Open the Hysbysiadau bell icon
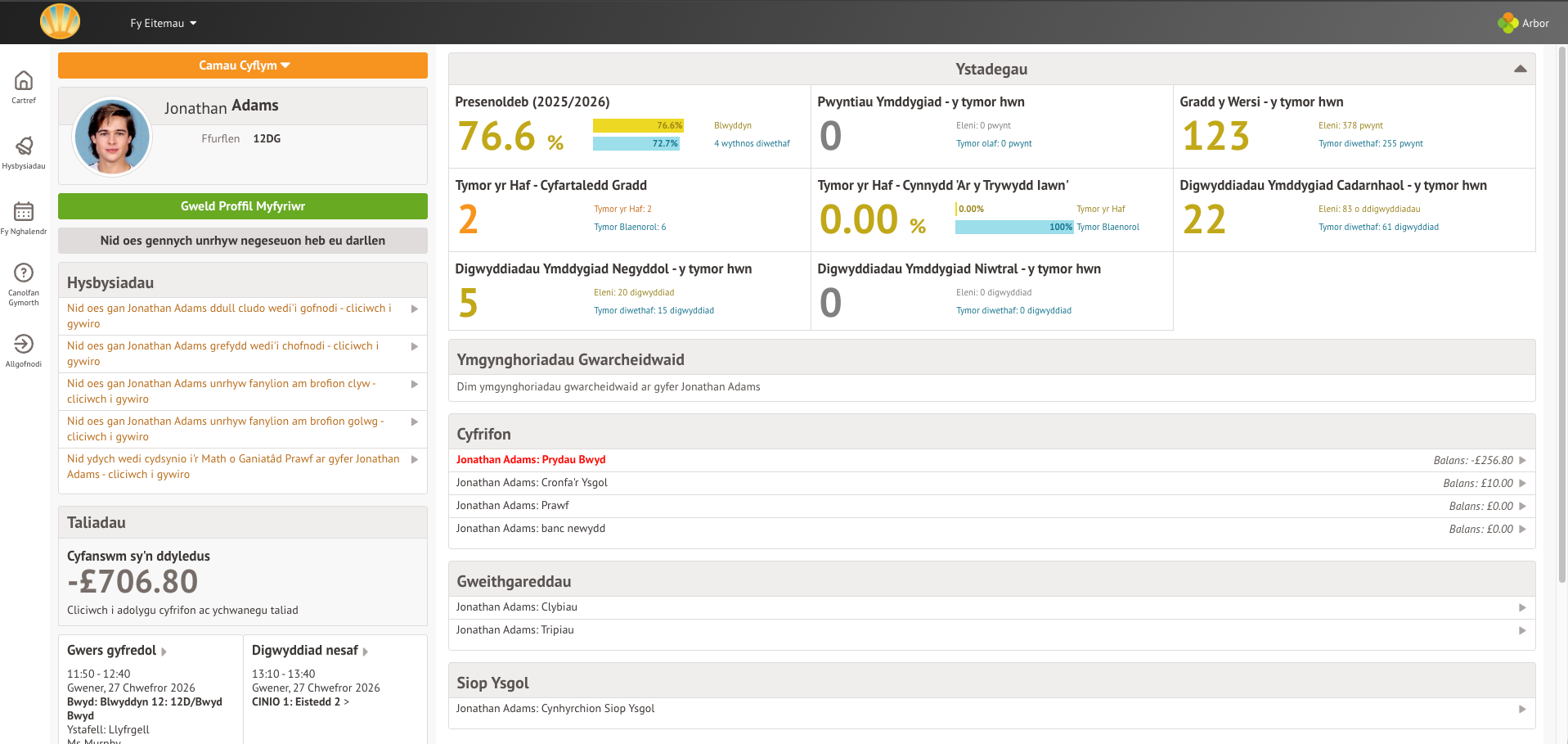The image size is (1568, 744). [24, 147]
